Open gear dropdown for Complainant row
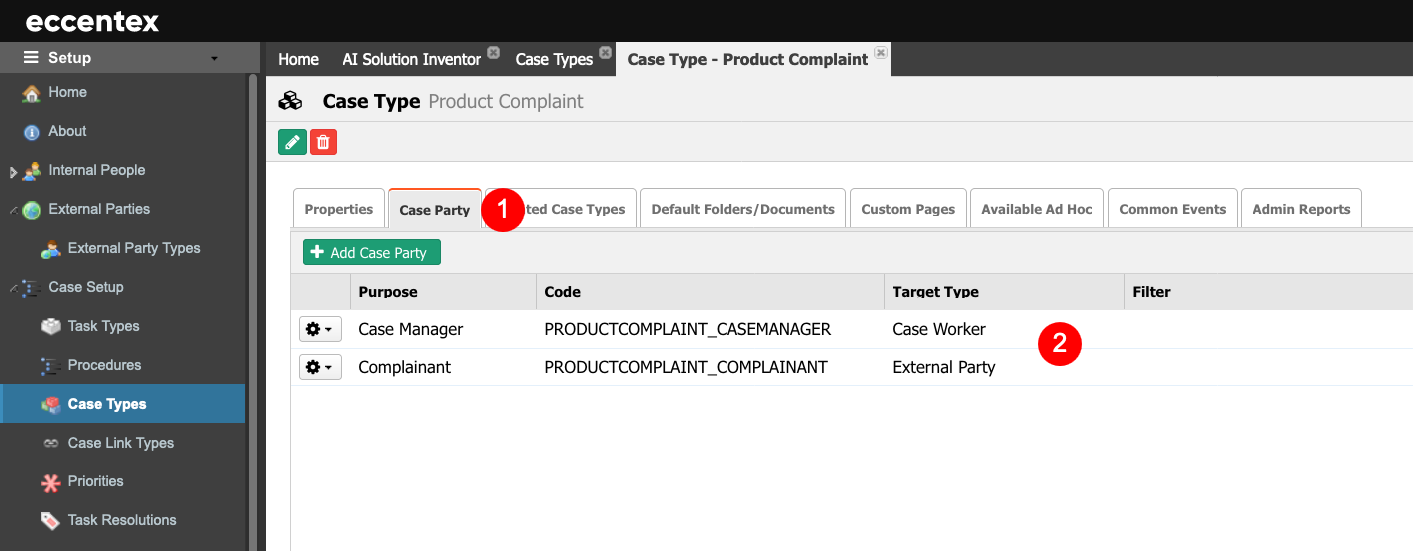This screenshot has height=551, width=1413. 320,367
